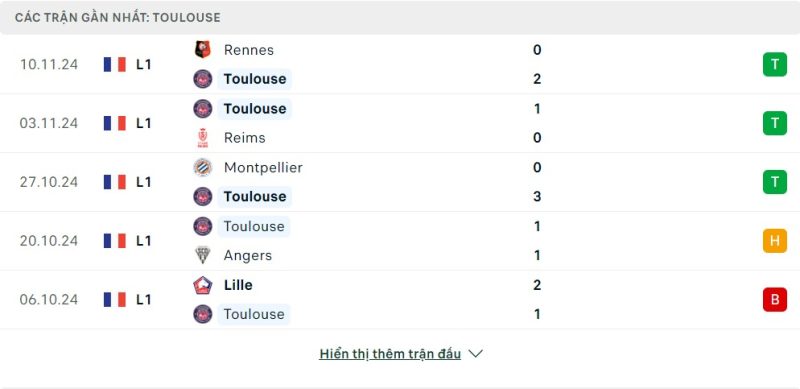800x389 pixels.
Task: Click red B loss badge for Lille match
Action: click(774, 299)
